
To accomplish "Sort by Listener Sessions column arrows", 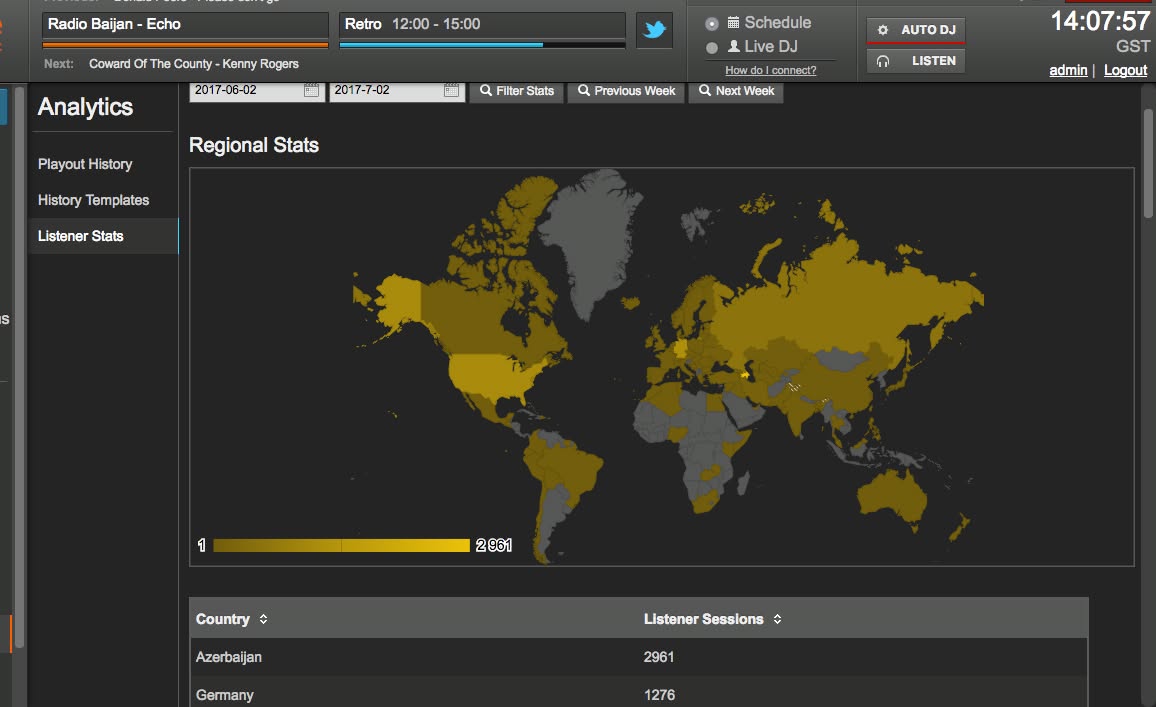I will click(777, 619).
